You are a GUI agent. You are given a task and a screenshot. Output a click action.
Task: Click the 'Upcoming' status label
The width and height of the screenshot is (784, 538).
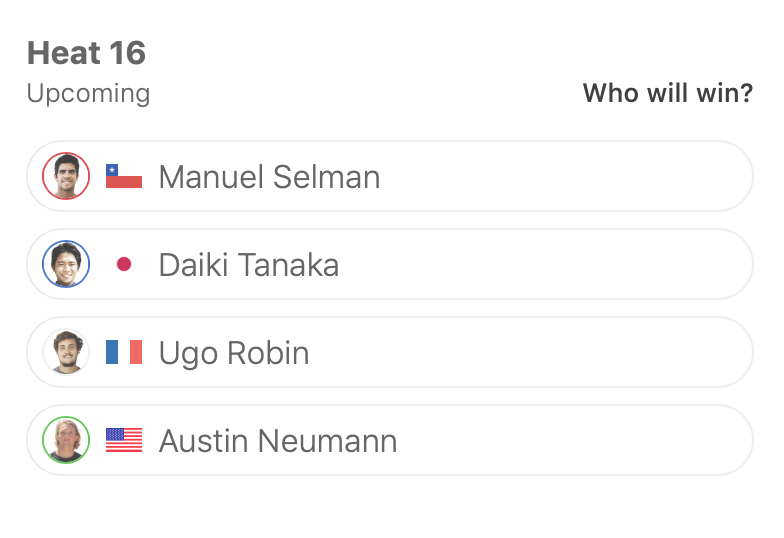click(x=88, y=94)
